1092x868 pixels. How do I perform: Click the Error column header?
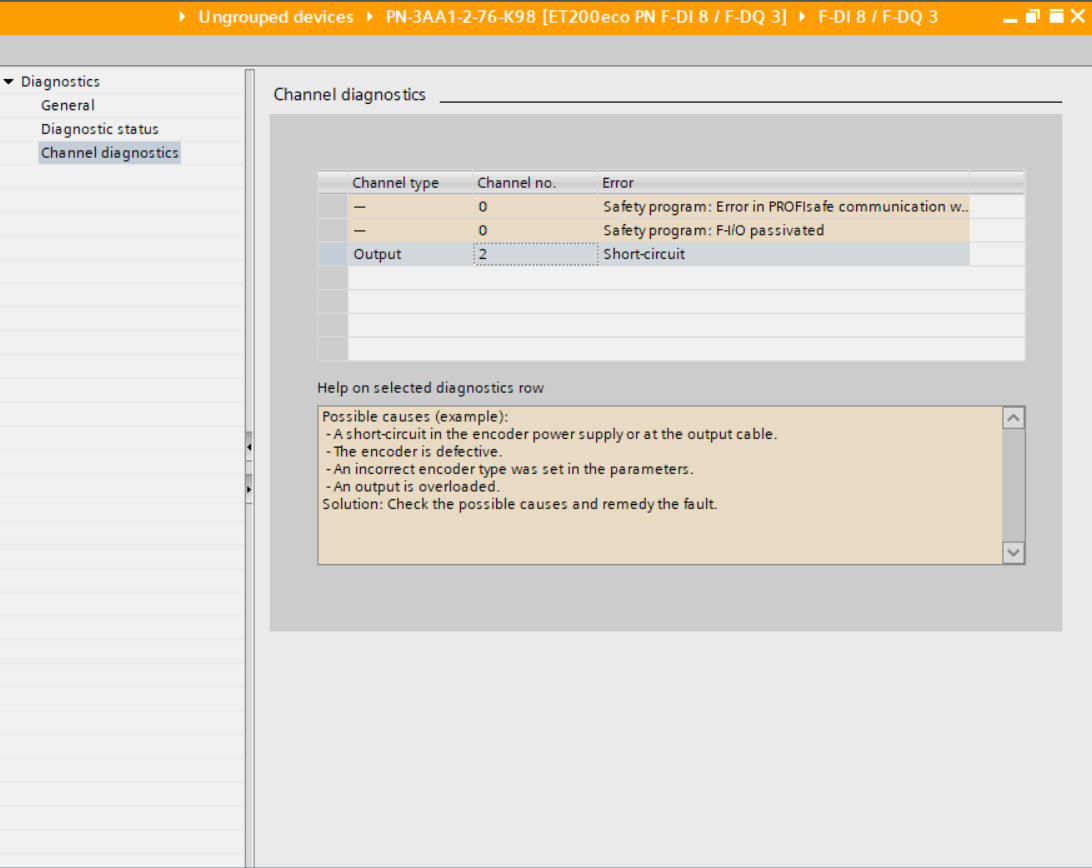(783, 183)
